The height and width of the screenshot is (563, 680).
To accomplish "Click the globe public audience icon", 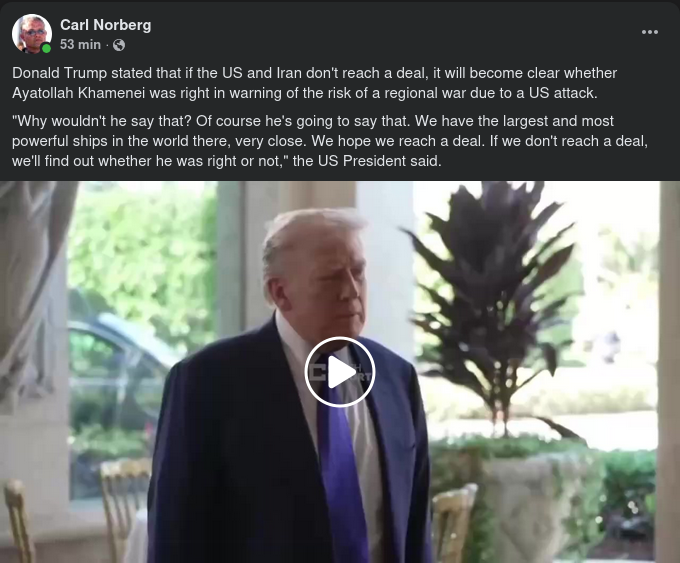I will pyautogui.click(x=119, y=45).
